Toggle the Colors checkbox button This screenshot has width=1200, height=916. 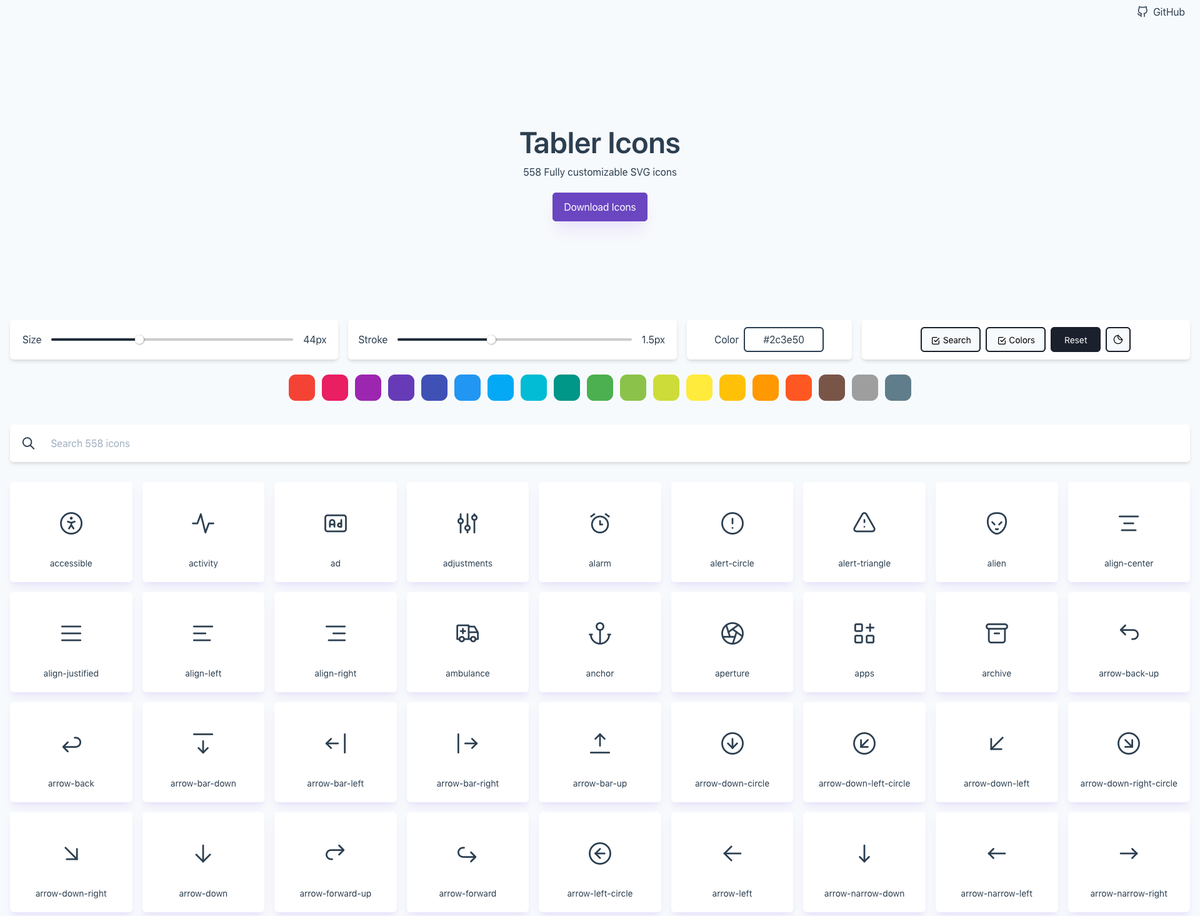click(x=1015, y=340)
